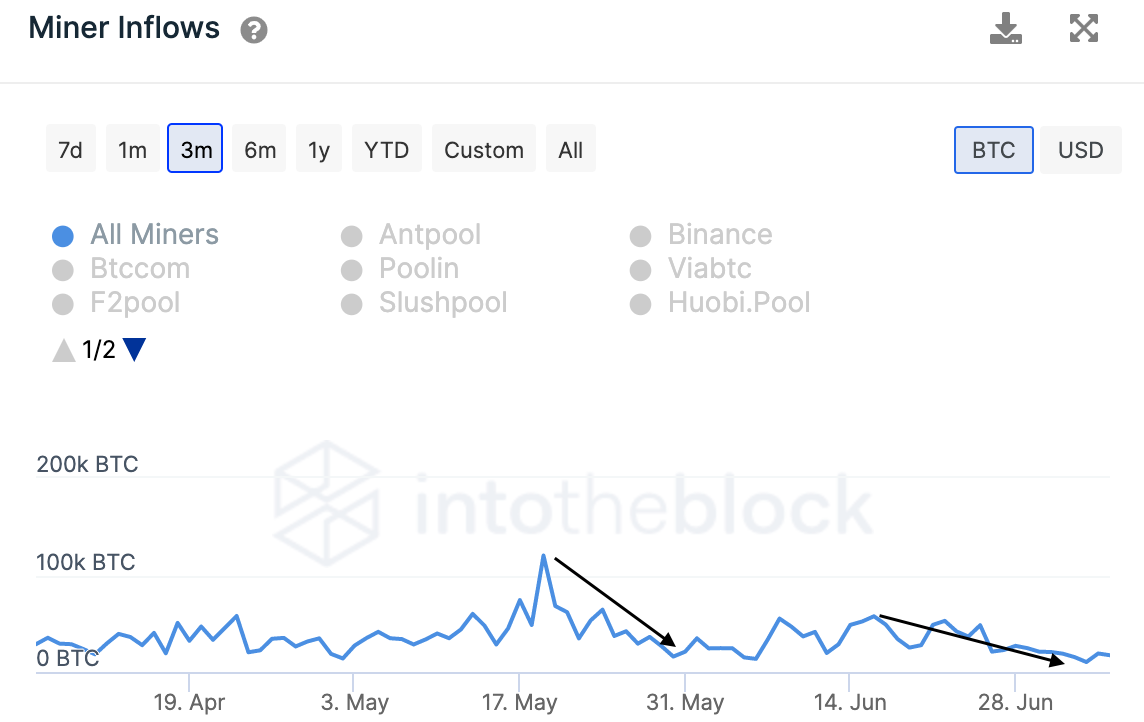Switch units to USD
The height and width of the screenshot is (722, 1144).
click(x=1080, y=150)
